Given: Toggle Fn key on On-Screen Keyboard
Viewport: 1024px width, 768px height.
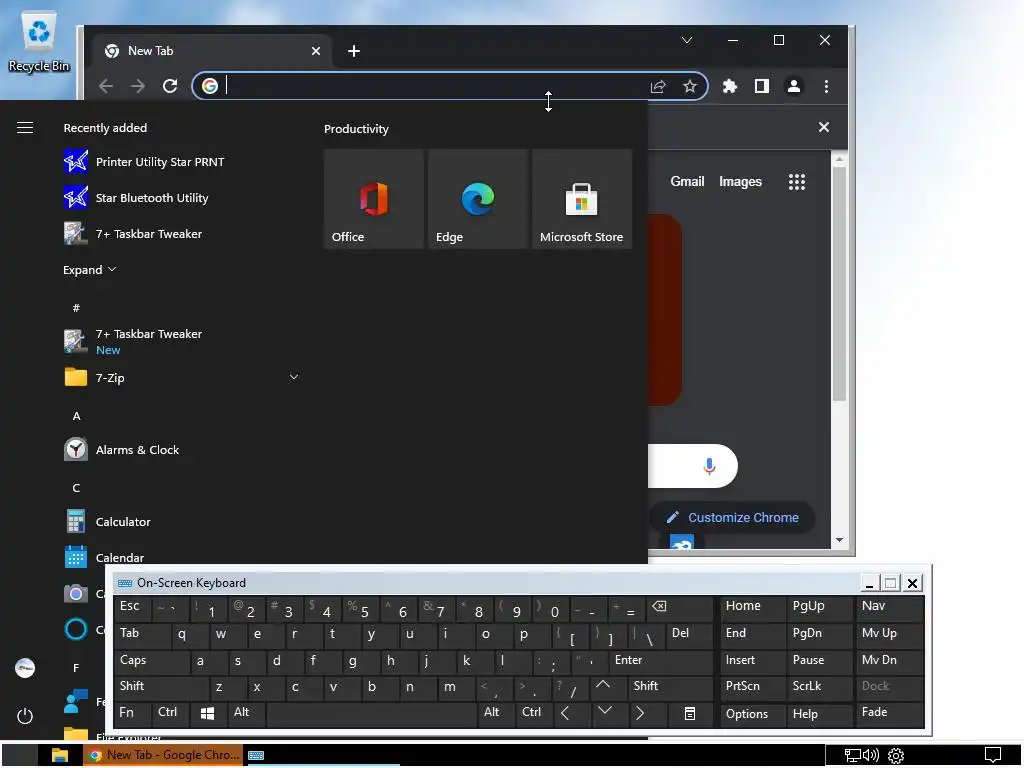Looking at the screenshot, I should pyautogui.click(x=133, y=713).
